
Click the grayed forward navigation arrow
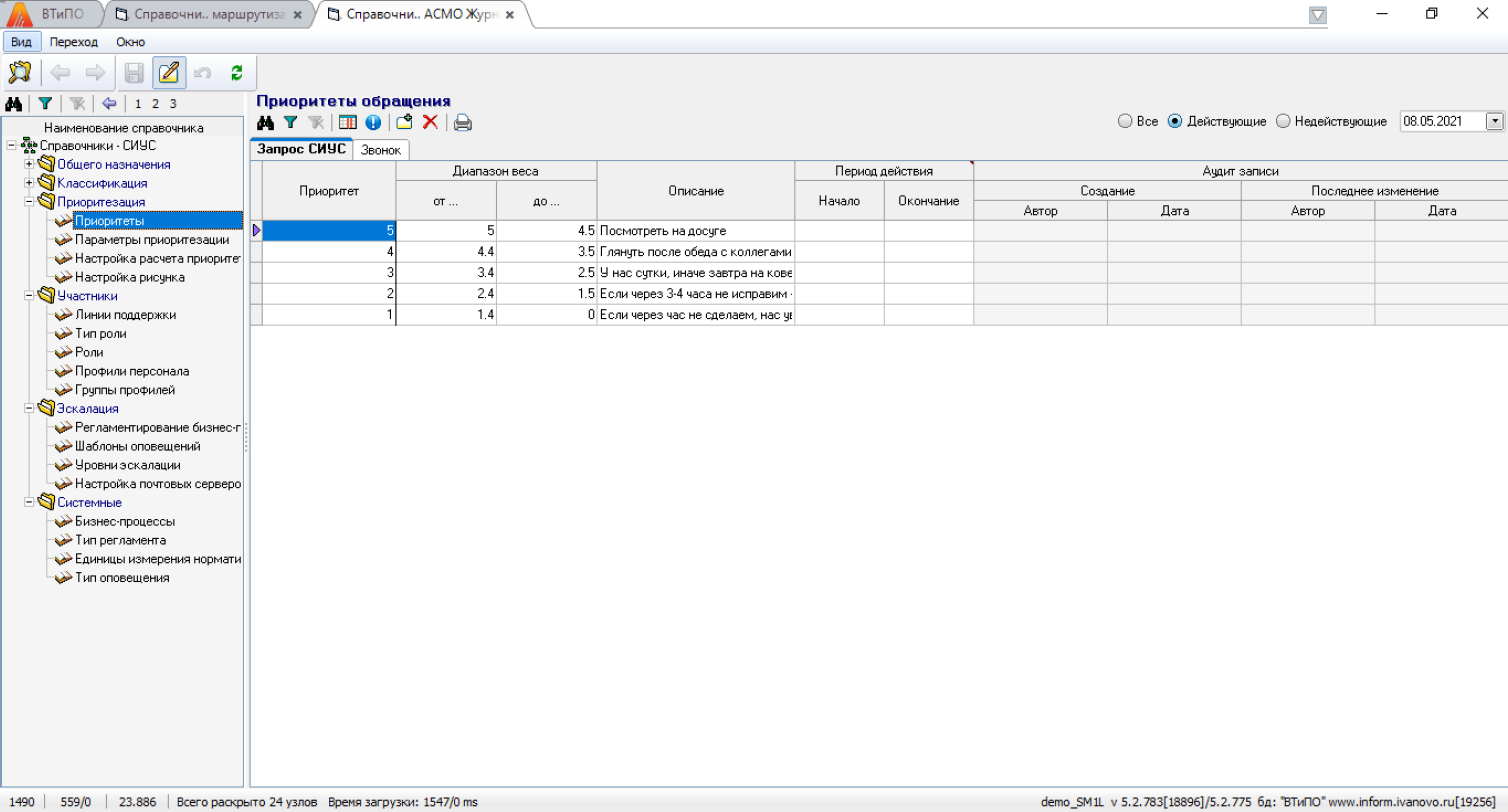pos(95,73)
